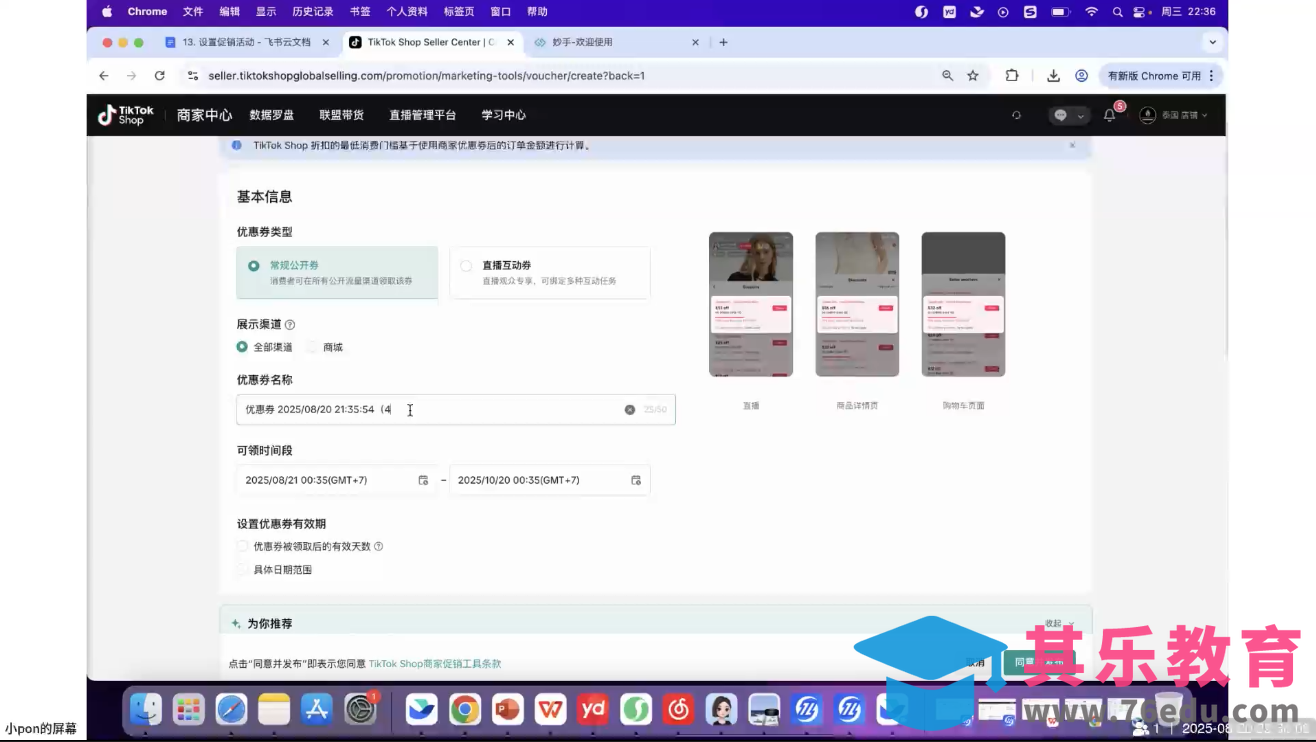The image size is (1316, 742).
Task: Open chat via the message bubble icon
Action: [1058, 115]
